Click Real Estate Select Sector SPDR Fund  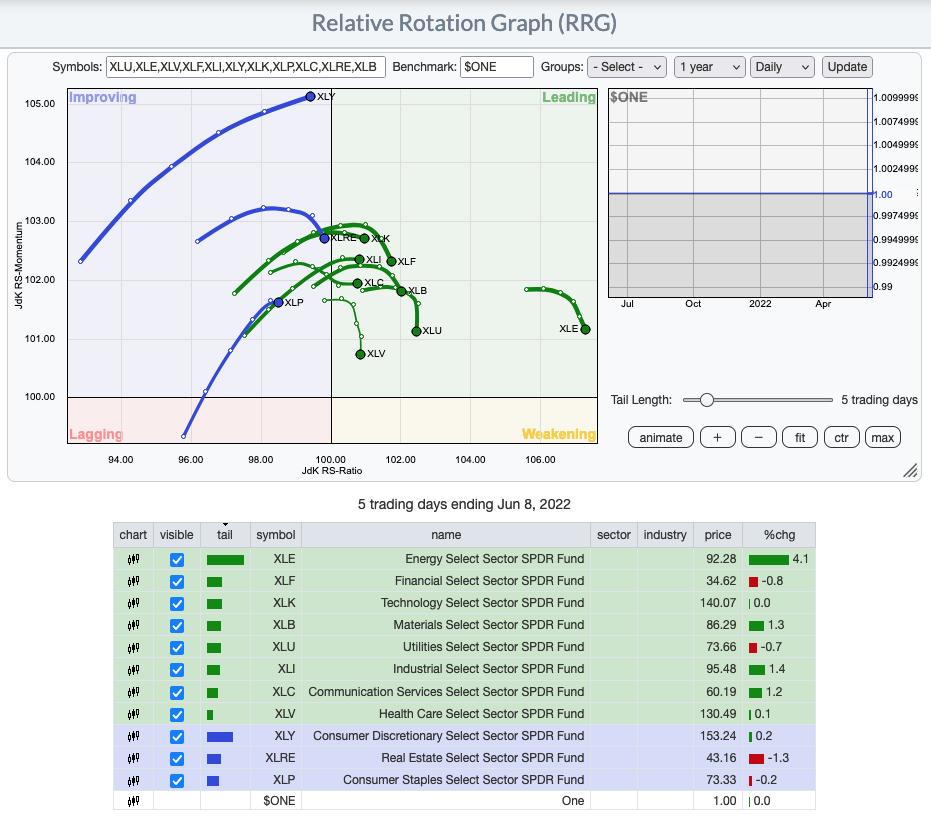[483, 758]
